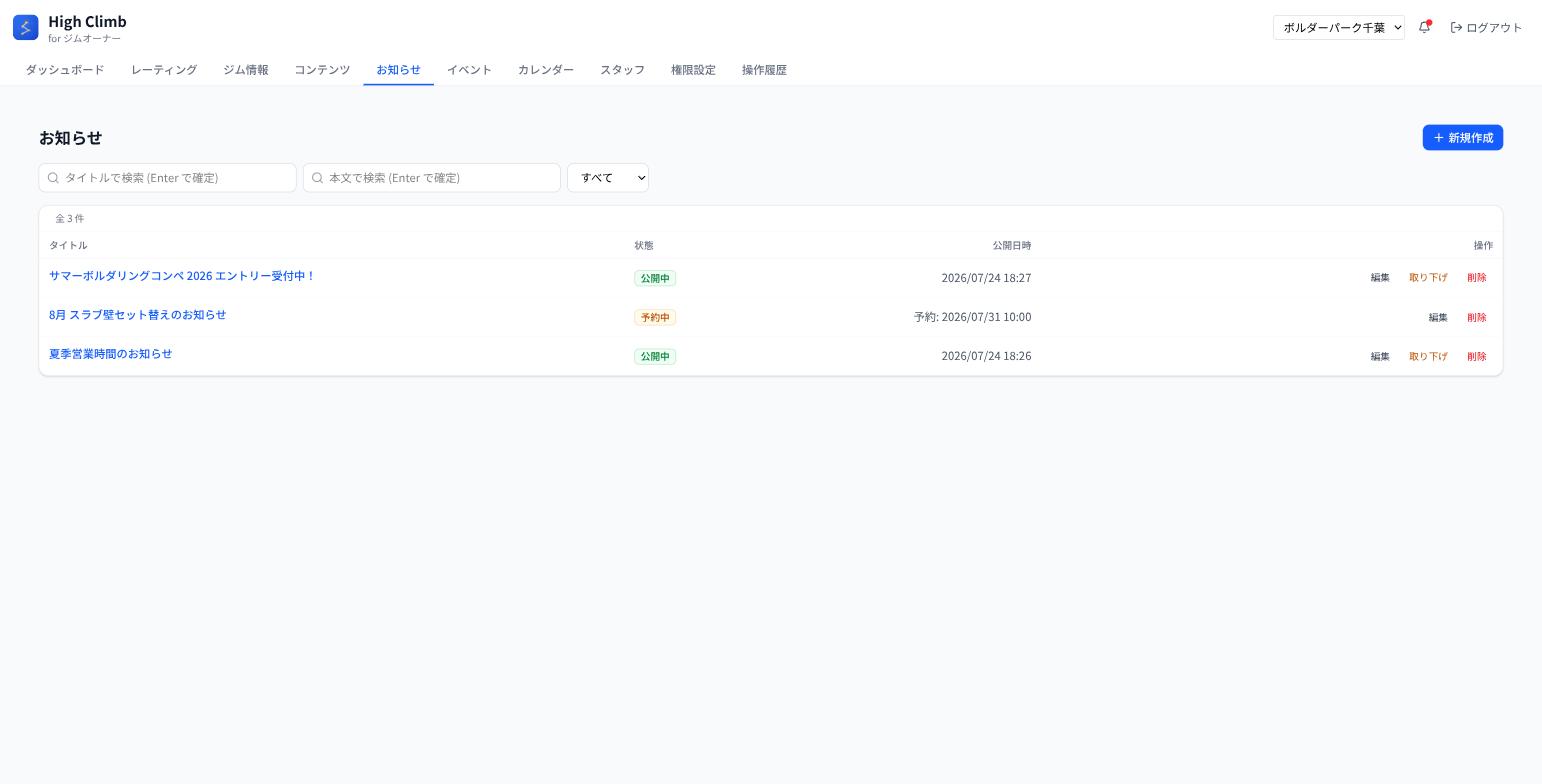Viewport: 1542px width, 784px height.
Task: Click 取り下げ for 夏季営業時間 row
Action: click(1428, 357)
